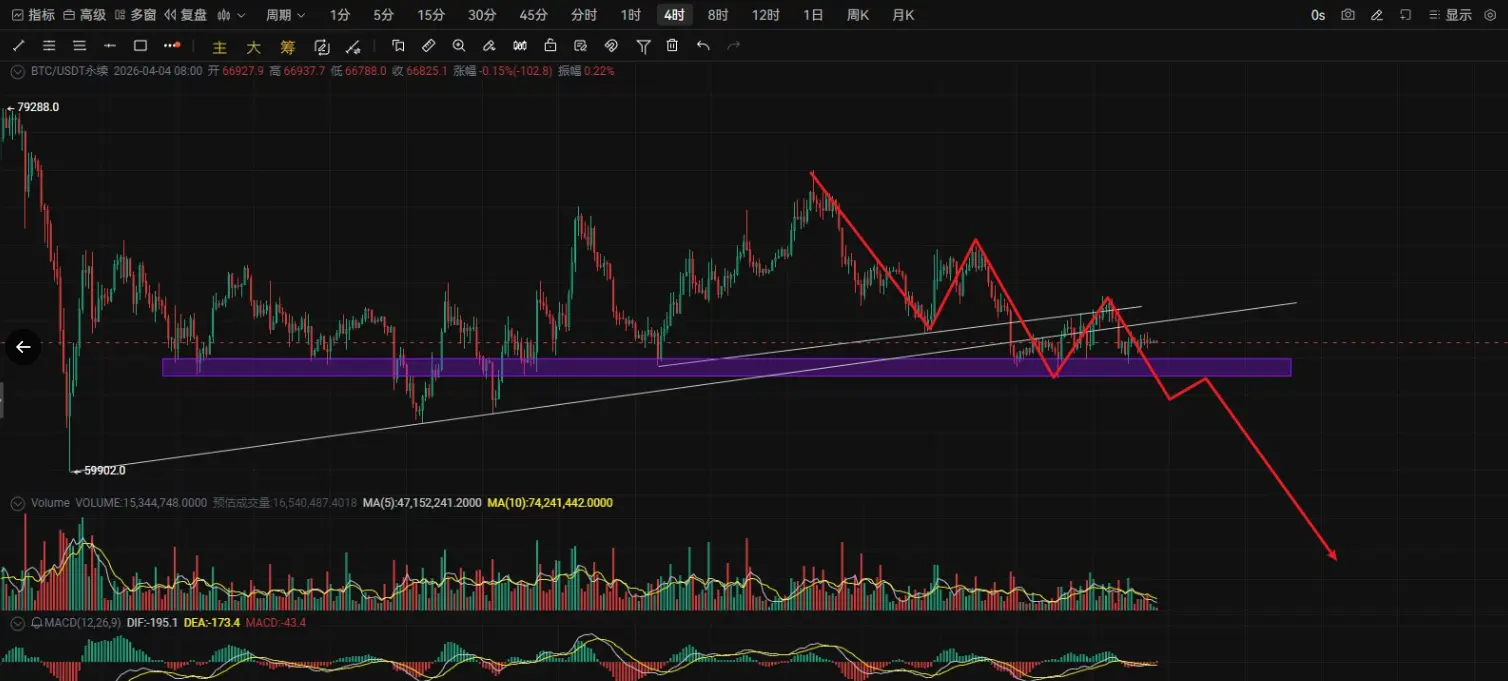The width and height of the screenshot is (1508, 681).
Task: Click the edit note panel icon
Action: 580,46
